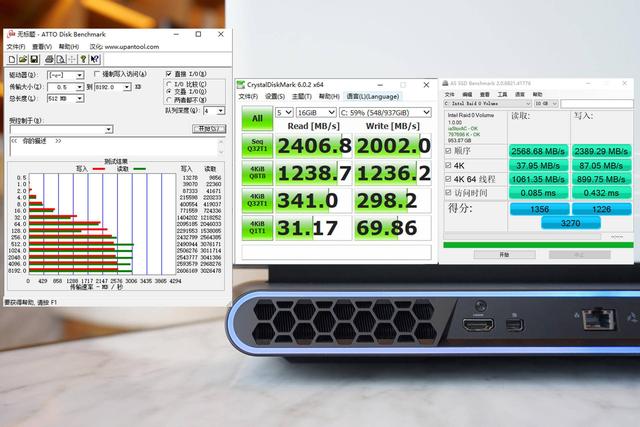Click the Print icon in ATTO toolbar
This screenshot has height=427, width=640.
tap(49, 60)
